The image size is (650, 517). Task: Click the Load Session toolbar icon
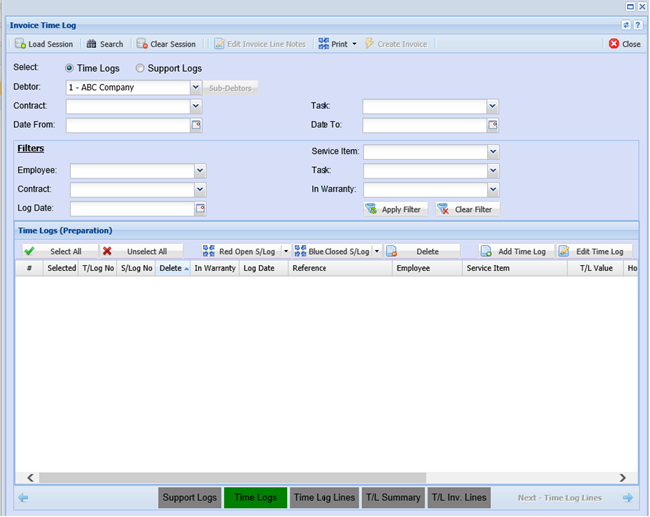(20, 44)
